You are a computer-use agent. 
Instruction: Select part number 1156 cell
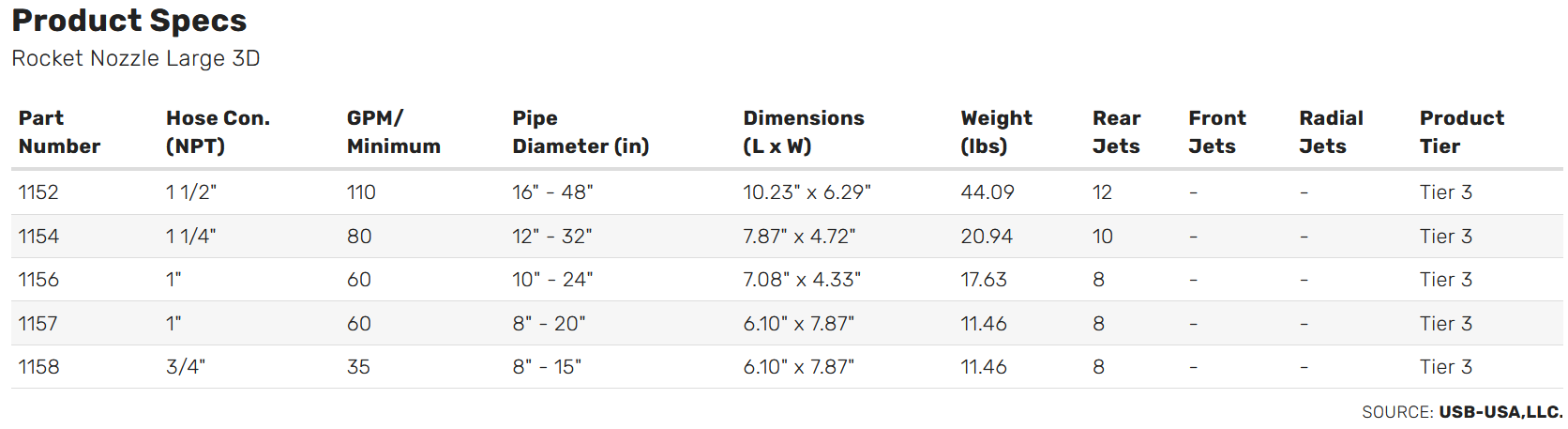point(38,280)
